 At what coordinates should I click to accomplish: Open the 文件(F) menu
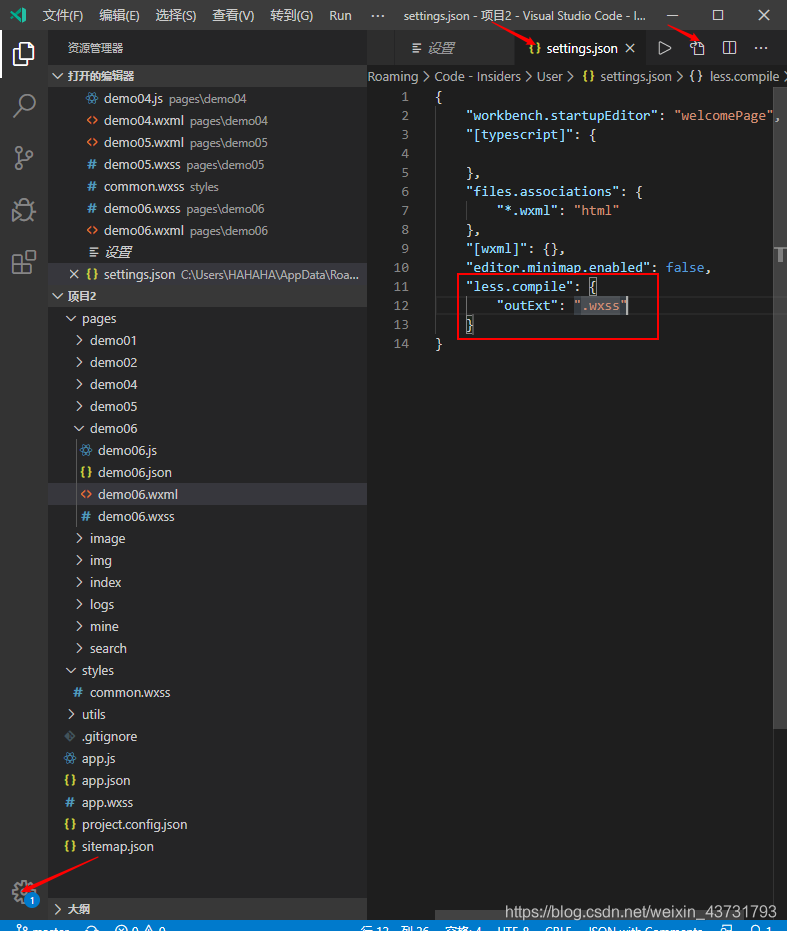62,15
